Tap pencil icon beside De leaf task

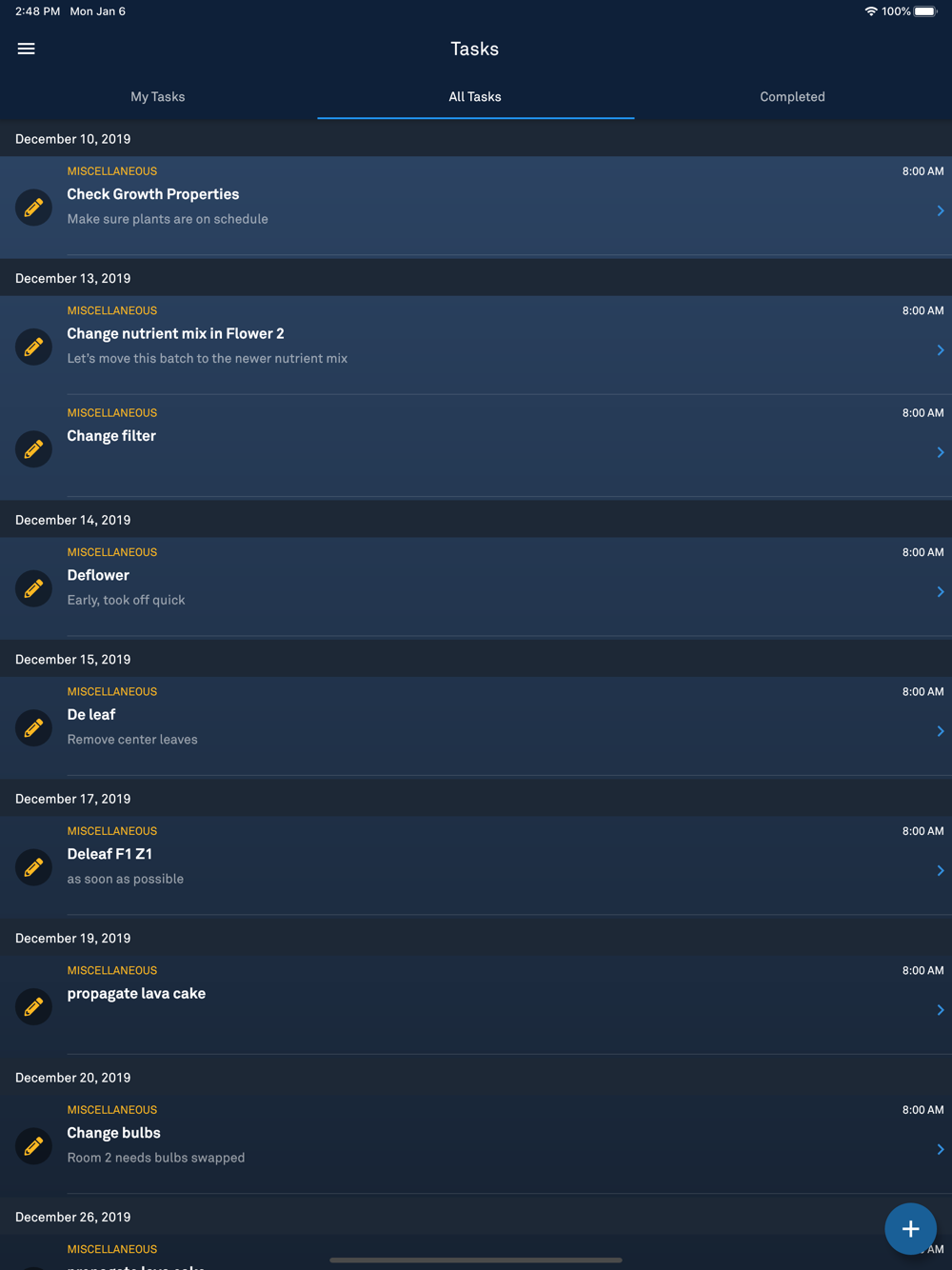tap(33, 727)
